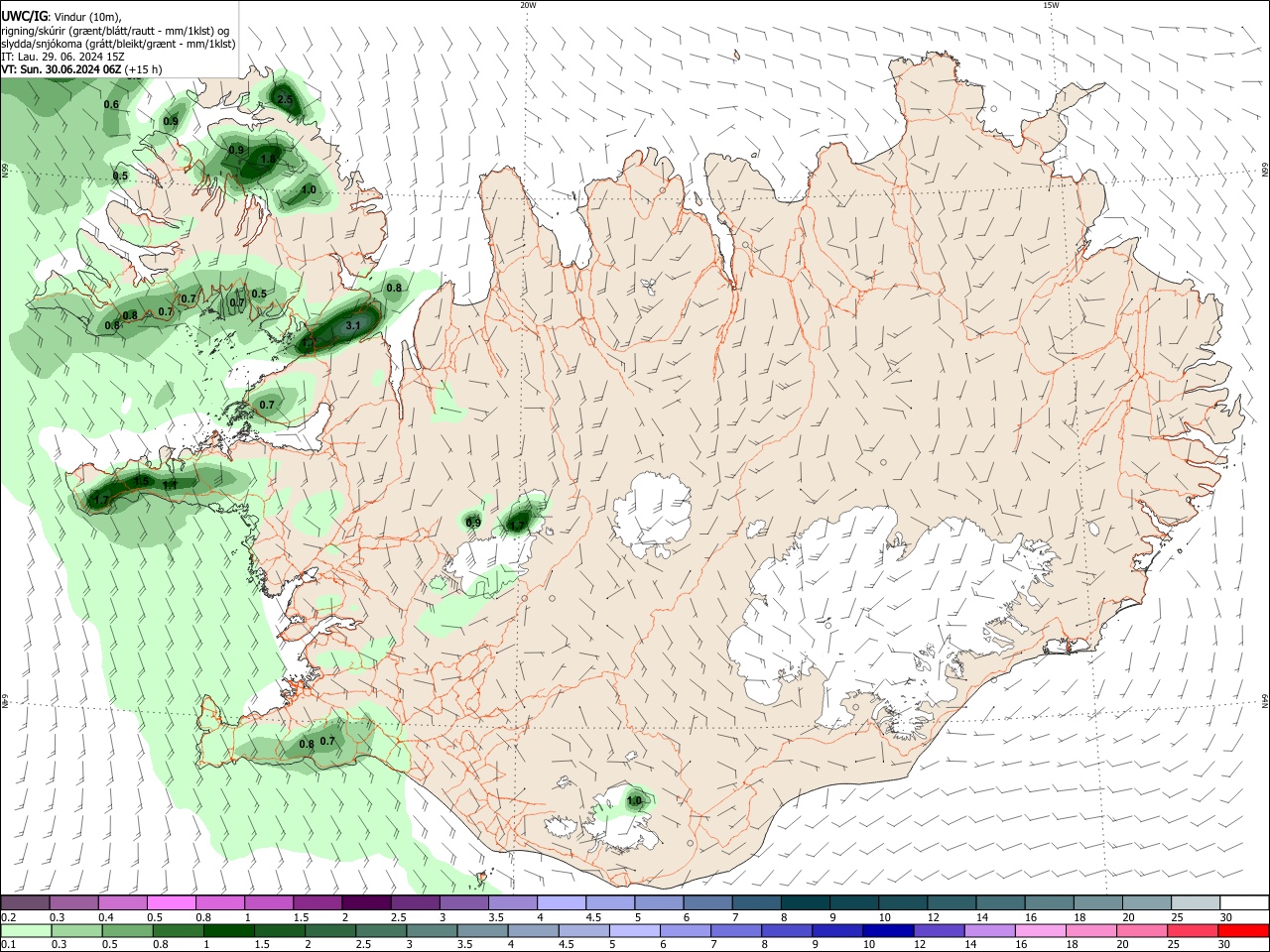Click the rigning/skúrir legend description line
1270x952 pixels.
[x=115, y=31]
